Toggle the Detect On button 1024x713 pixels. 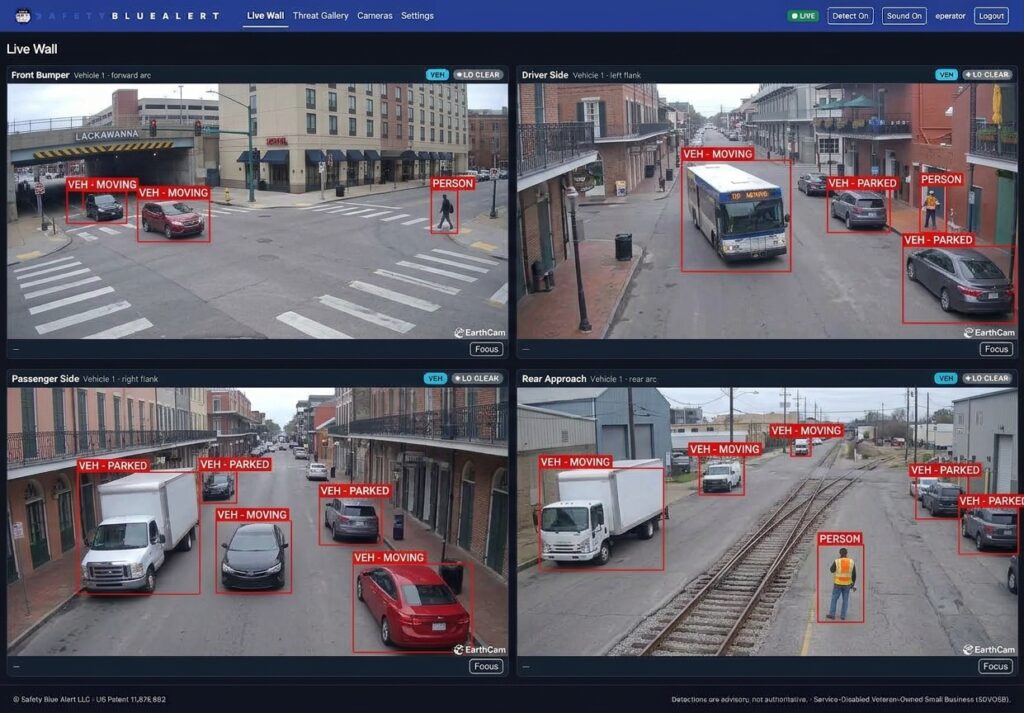850,16
